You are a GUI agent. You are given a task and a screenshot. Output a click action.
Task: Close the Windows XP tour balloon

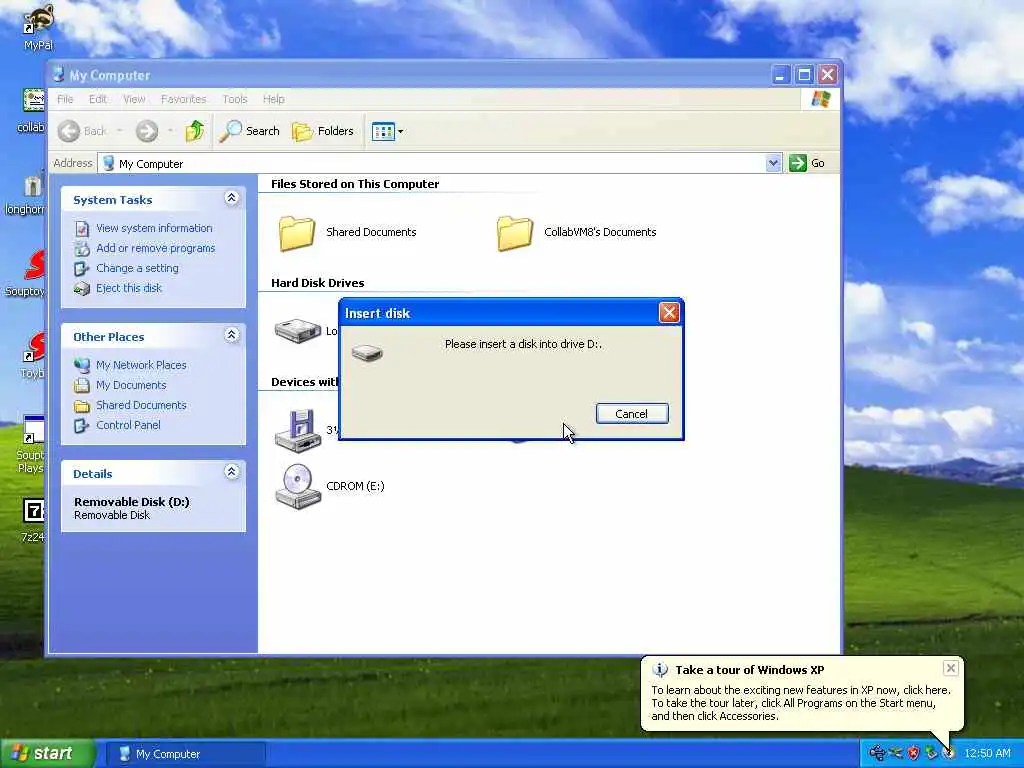[951, 667]
